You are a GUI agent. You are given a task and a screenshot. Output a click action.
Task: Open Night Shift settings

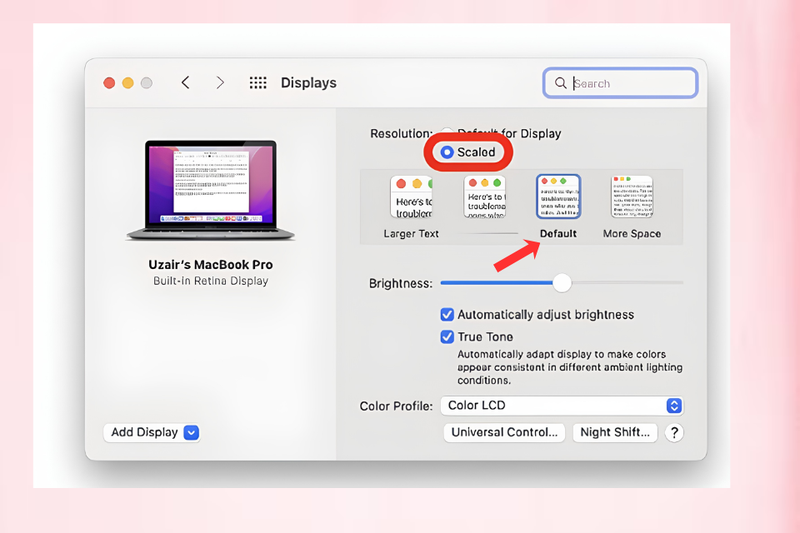click(615, 433)
